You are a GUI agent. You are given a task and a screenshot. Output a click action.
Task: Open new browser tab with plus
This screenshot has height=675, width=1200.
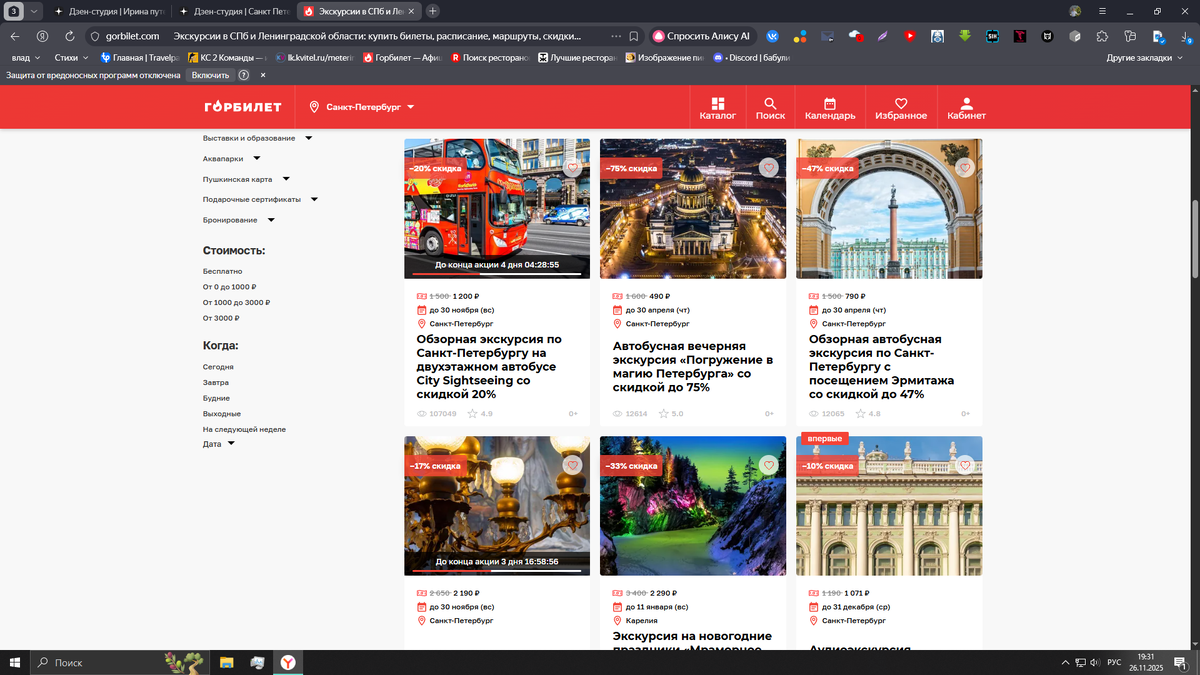pyautogui.click(x=432, y=11)
